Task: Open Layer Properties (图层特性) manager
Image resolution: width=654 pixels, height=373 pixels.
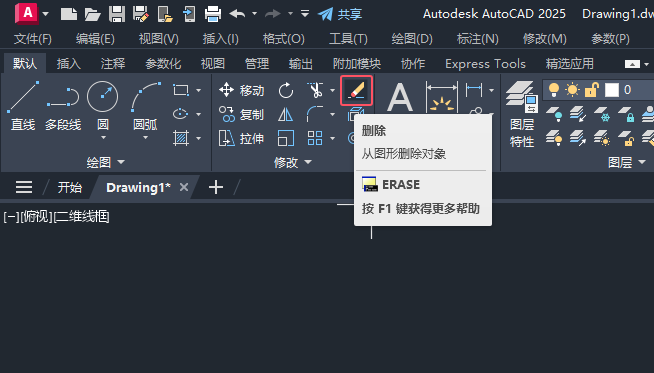Action: pos(521,114)
